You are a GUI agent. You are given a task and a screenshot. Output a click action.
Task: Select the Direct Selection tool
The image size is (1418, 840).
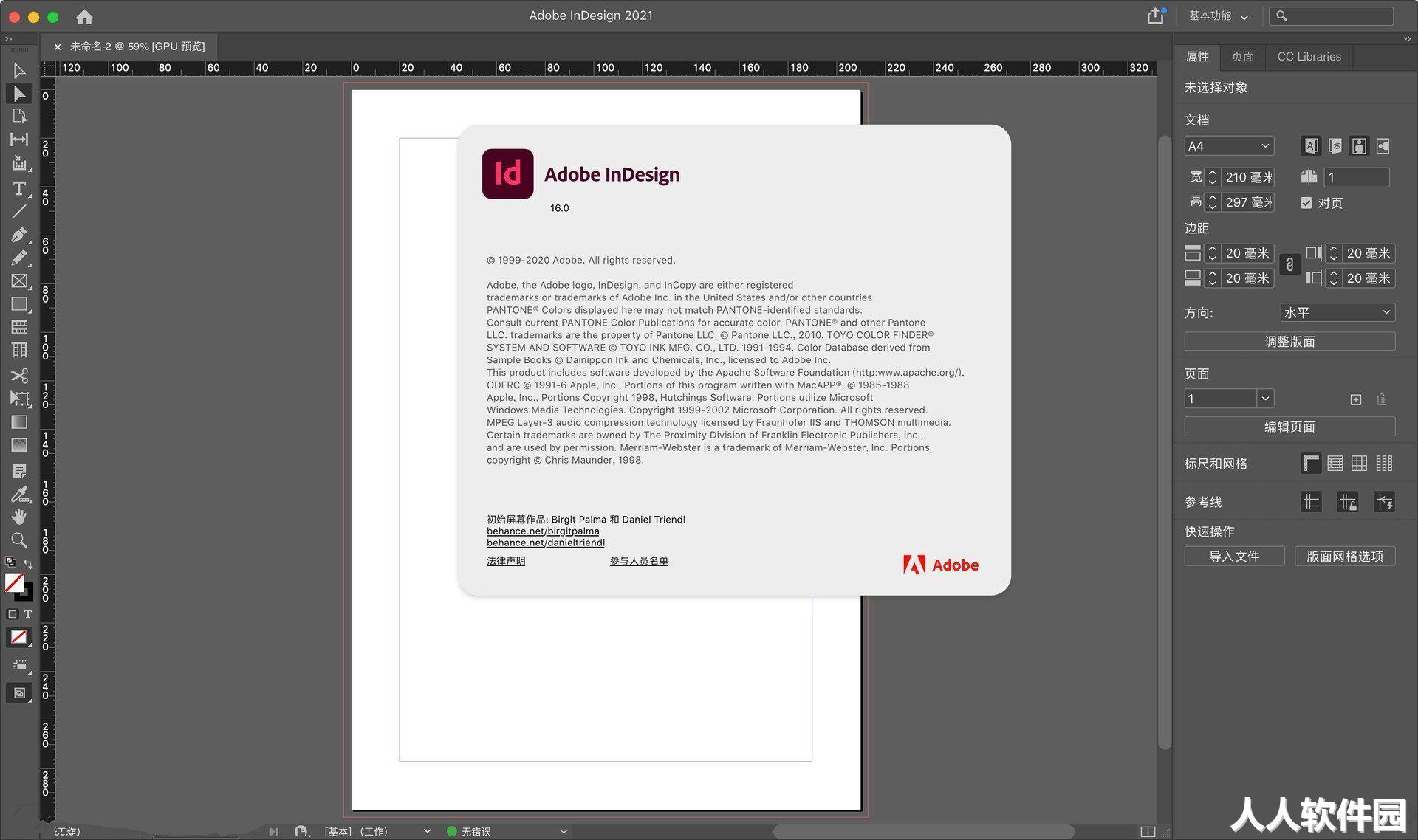(19, 94)
